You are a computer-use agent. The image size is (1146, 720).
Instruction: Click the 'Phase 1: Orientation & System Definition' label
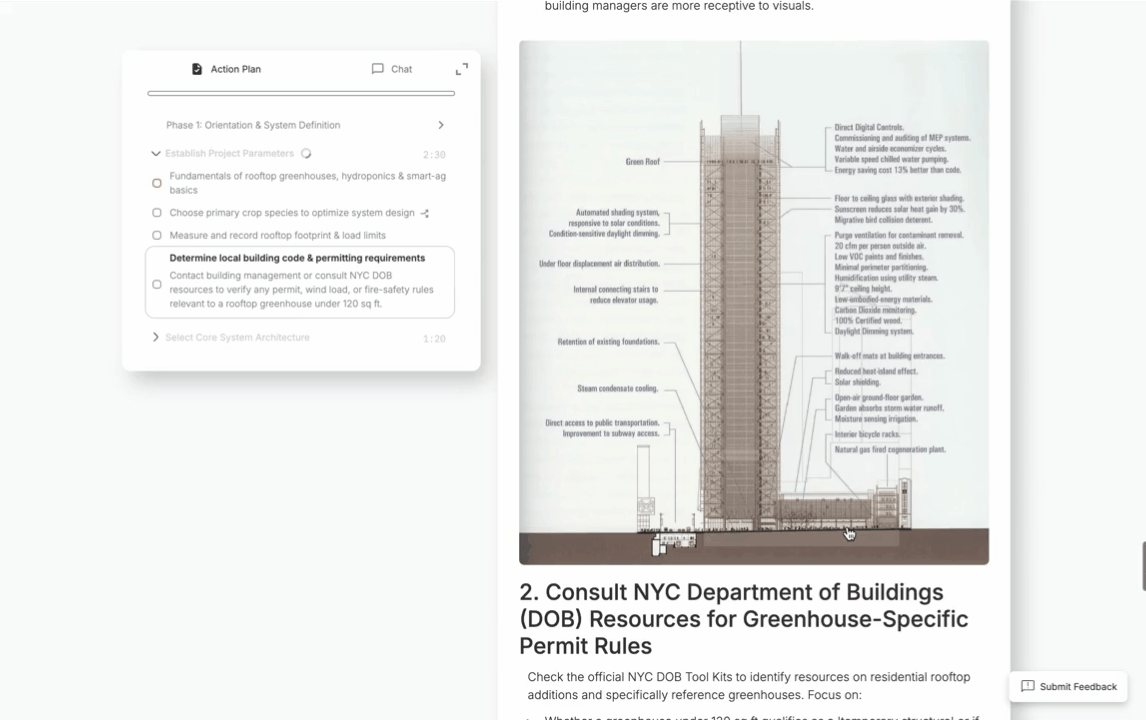coord(253,125)
